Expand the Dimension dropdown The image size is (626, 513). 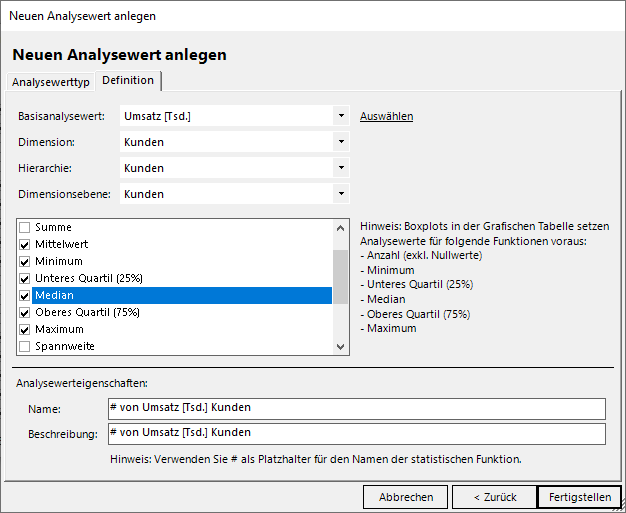point(341,142)
